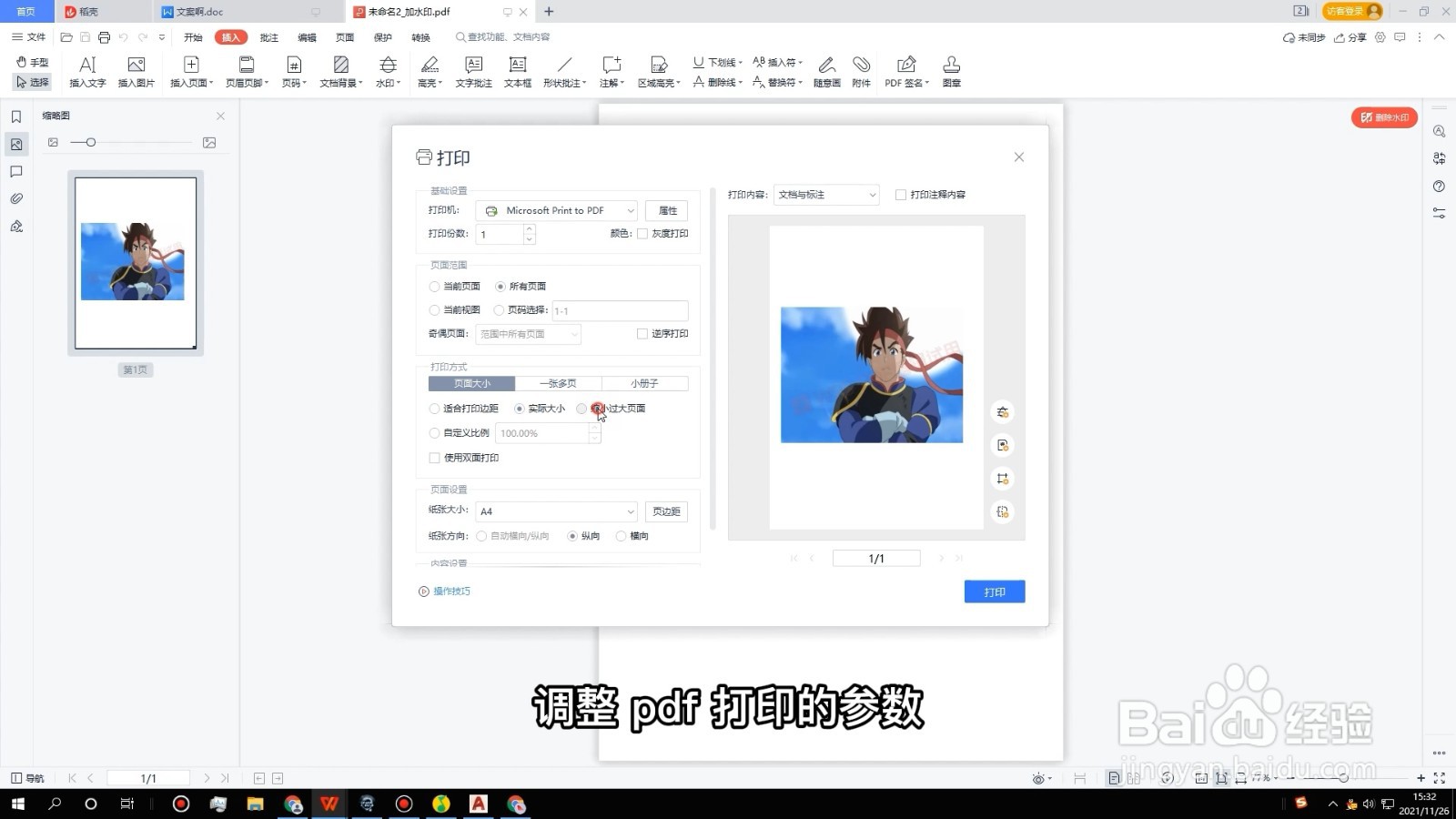Show the attachments panel in left sidebar
The width and height of the screenshot is (1456, 819).
[16, 198]
